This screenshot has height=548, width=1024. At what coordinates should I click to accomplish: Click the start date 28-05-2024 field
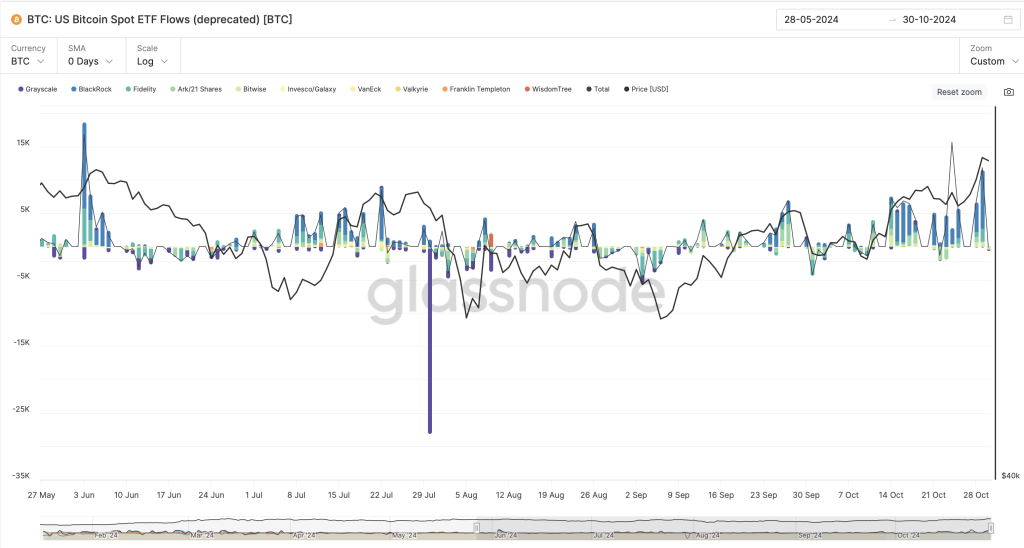811,20
